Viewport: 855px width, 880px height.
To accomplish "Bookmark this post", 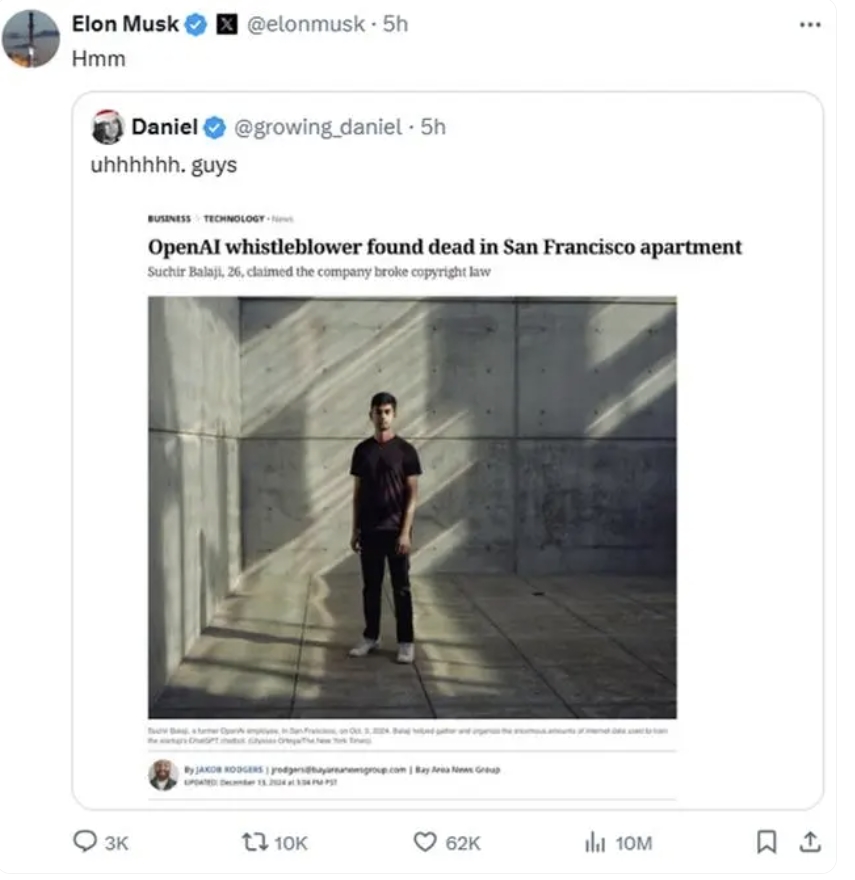I will pos(766,842).
